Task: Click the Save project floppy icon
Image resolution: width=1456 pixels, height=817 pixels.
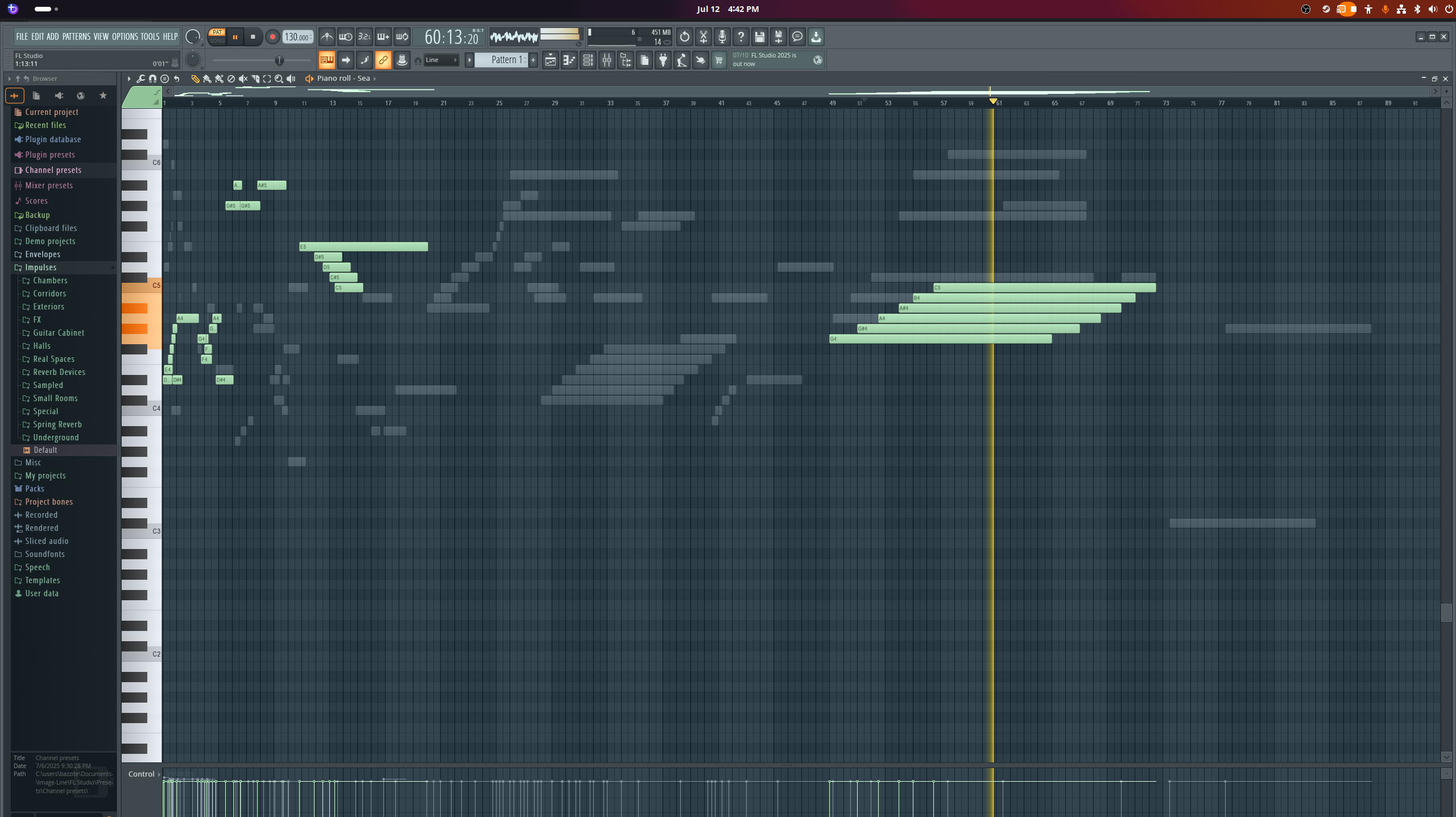Action: click(760, 37)
